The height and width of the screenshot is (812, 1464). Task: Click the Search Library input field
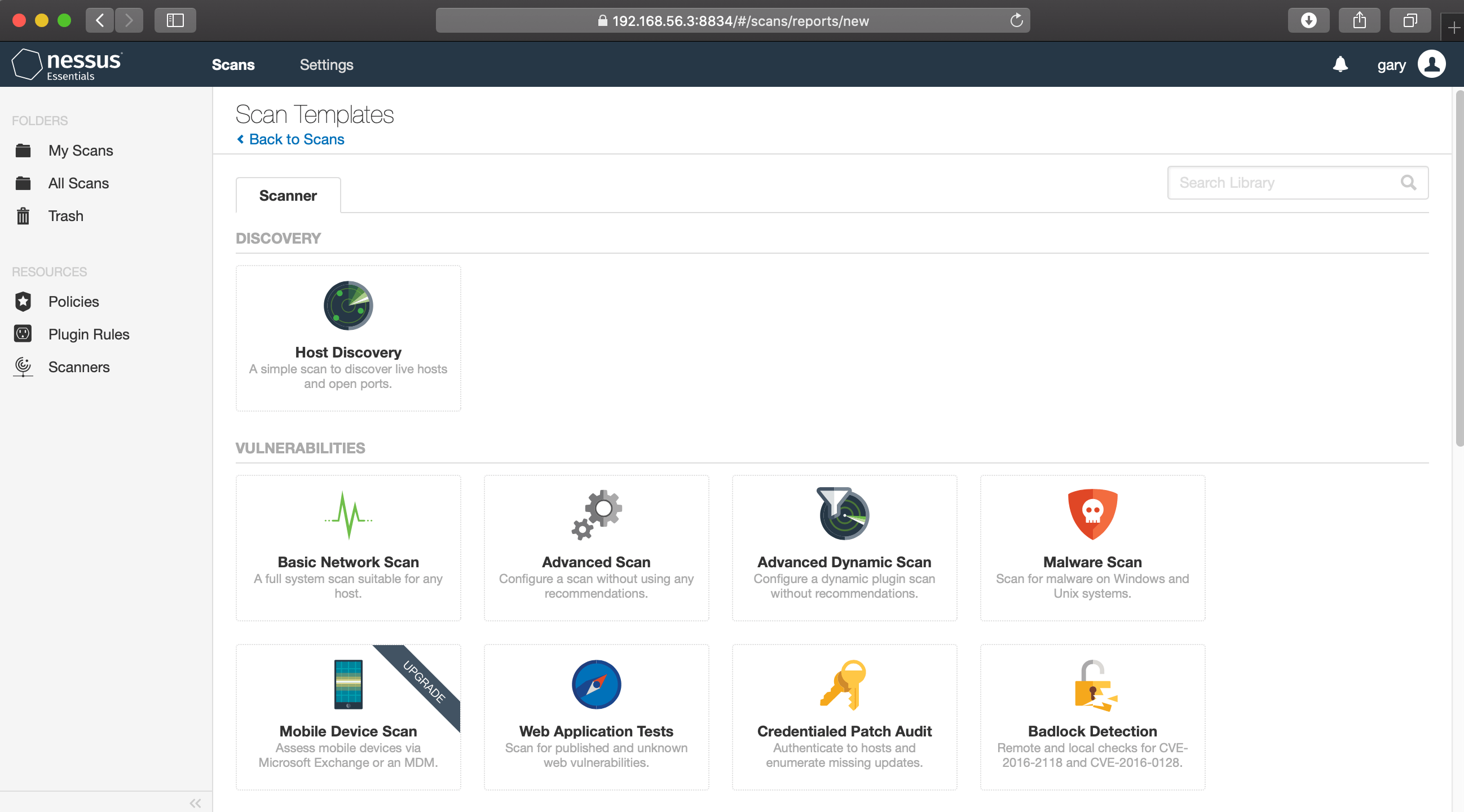click(1285, 182)
